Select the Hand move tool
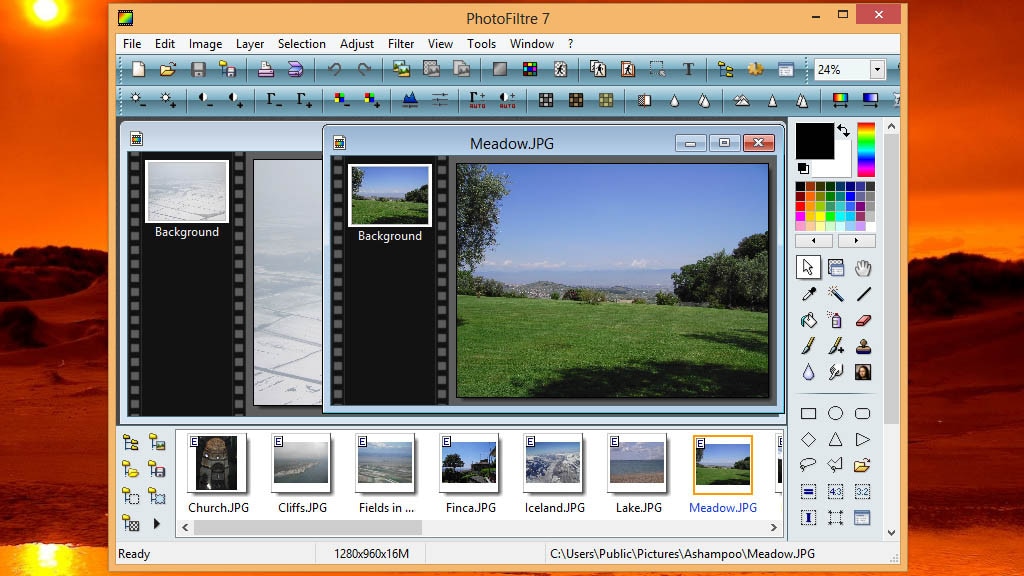Screen dimensions: 1024x576 coord(863,268)
